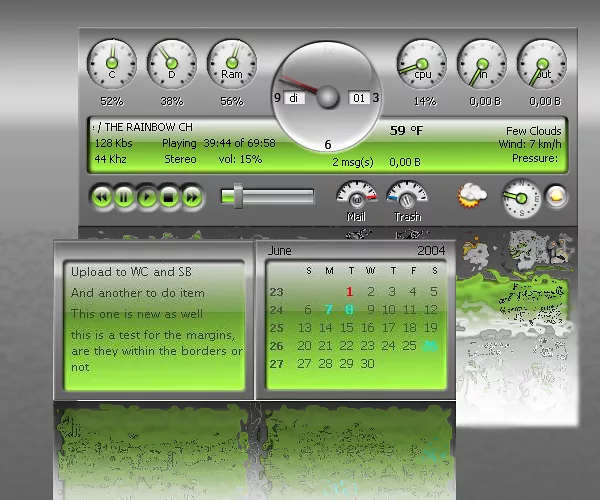Click the 2004 year label

click(431, 250)
